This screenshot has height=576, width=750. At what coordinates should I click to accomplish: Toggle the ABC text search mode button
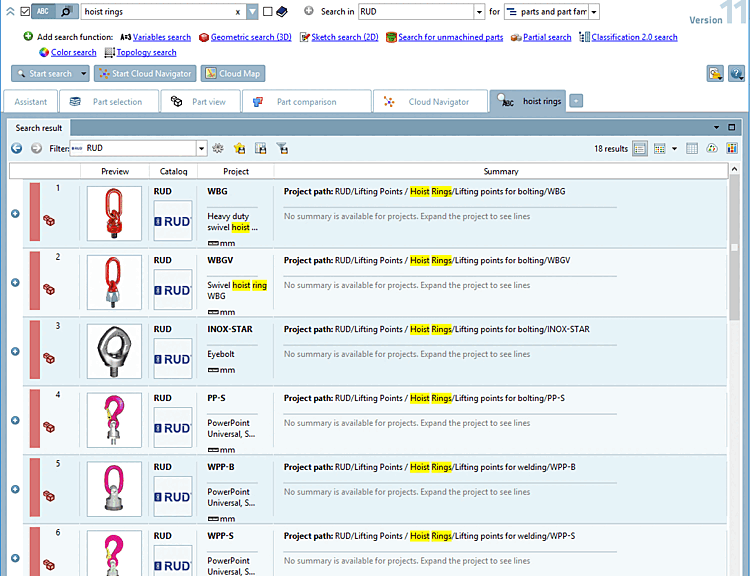pyautogui.click(x=43, y=11)
